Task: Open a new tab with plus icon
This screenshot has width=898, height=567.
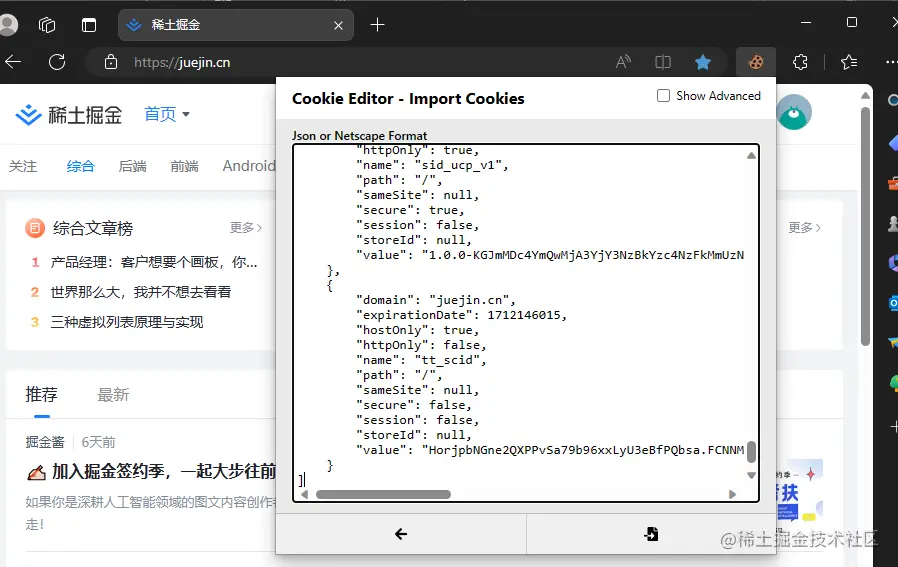Action: (377, 25)
